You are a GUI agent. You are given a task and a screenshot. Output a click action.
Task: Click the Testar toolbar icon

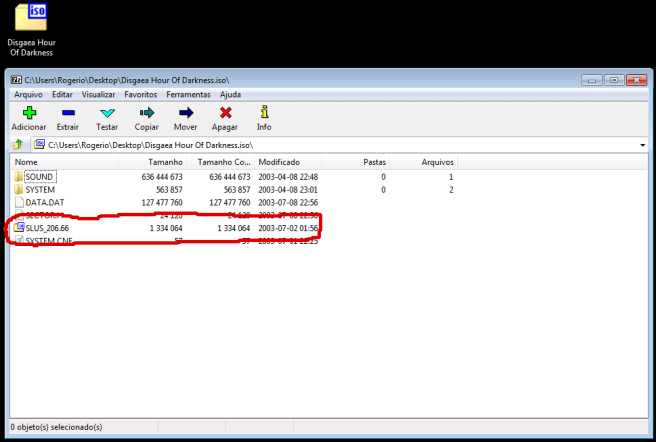(x=107, y=113)
